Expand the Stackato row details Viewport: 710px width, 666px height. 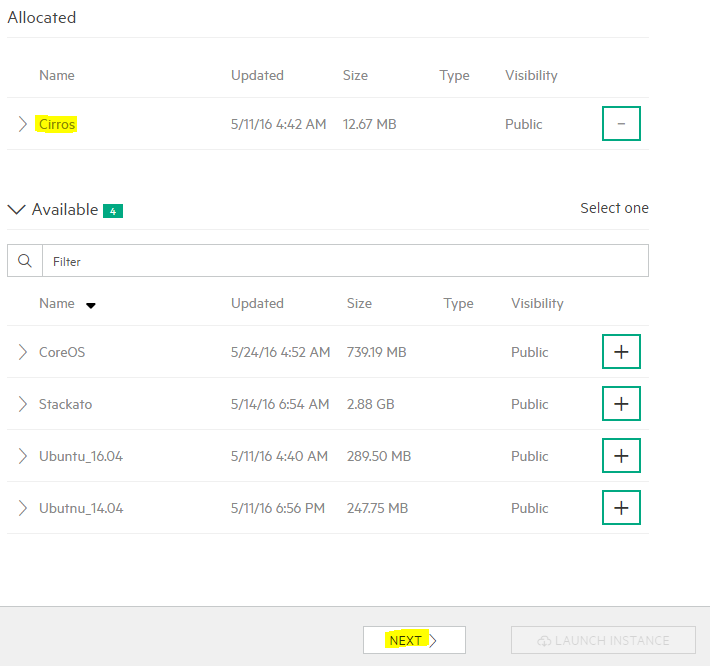click(x=23, y=404)
